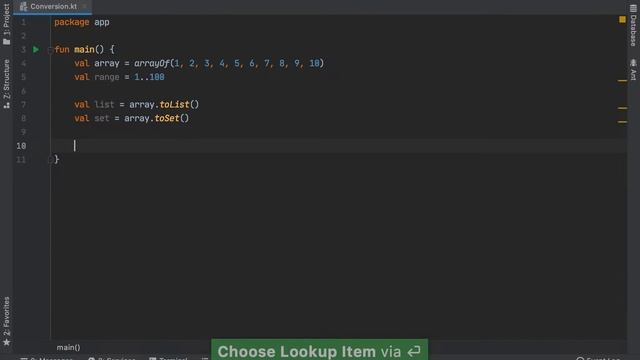Click the Kotlin file icon on Conversion.kt tab
The height and width of the screenshot is (360, 640).
23,6
